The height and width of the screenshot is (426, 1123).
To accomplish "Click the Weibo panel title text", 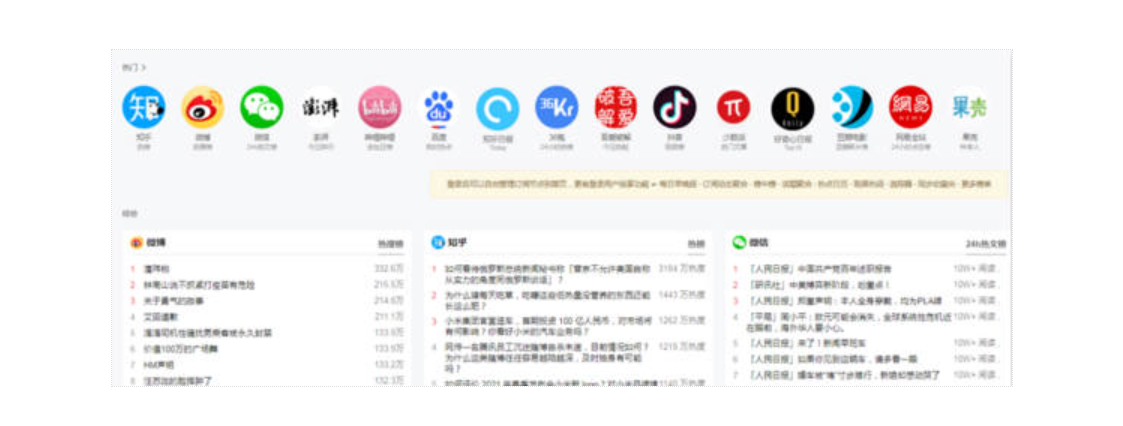I will click(156, 243).
